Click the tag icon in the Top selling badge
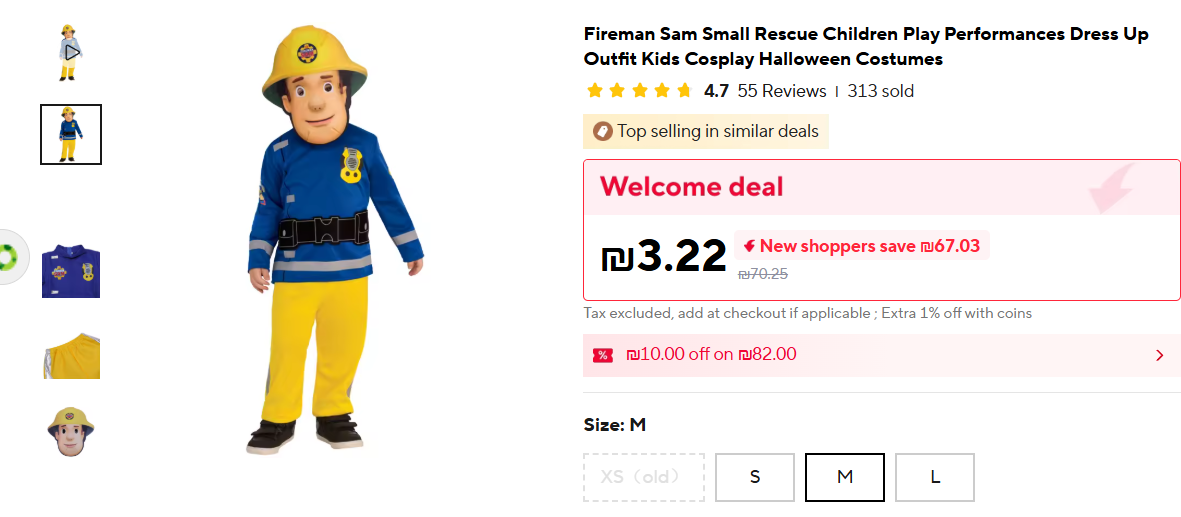The image size is (1181, 517). (x=602, y=131)
